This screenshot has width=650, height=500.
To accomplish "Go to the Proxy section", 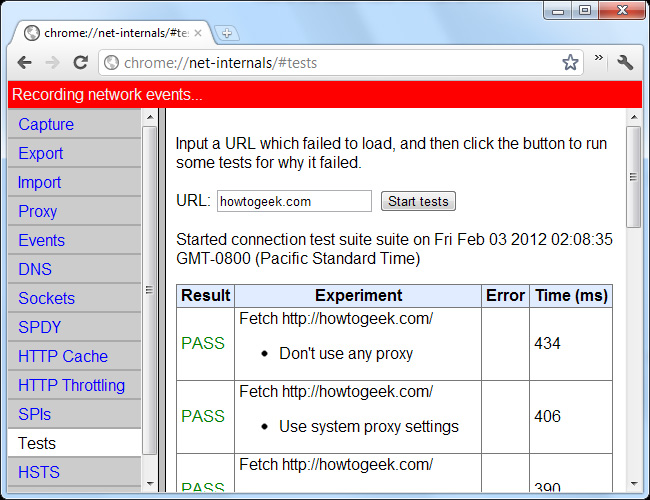I will click(74, 211).
